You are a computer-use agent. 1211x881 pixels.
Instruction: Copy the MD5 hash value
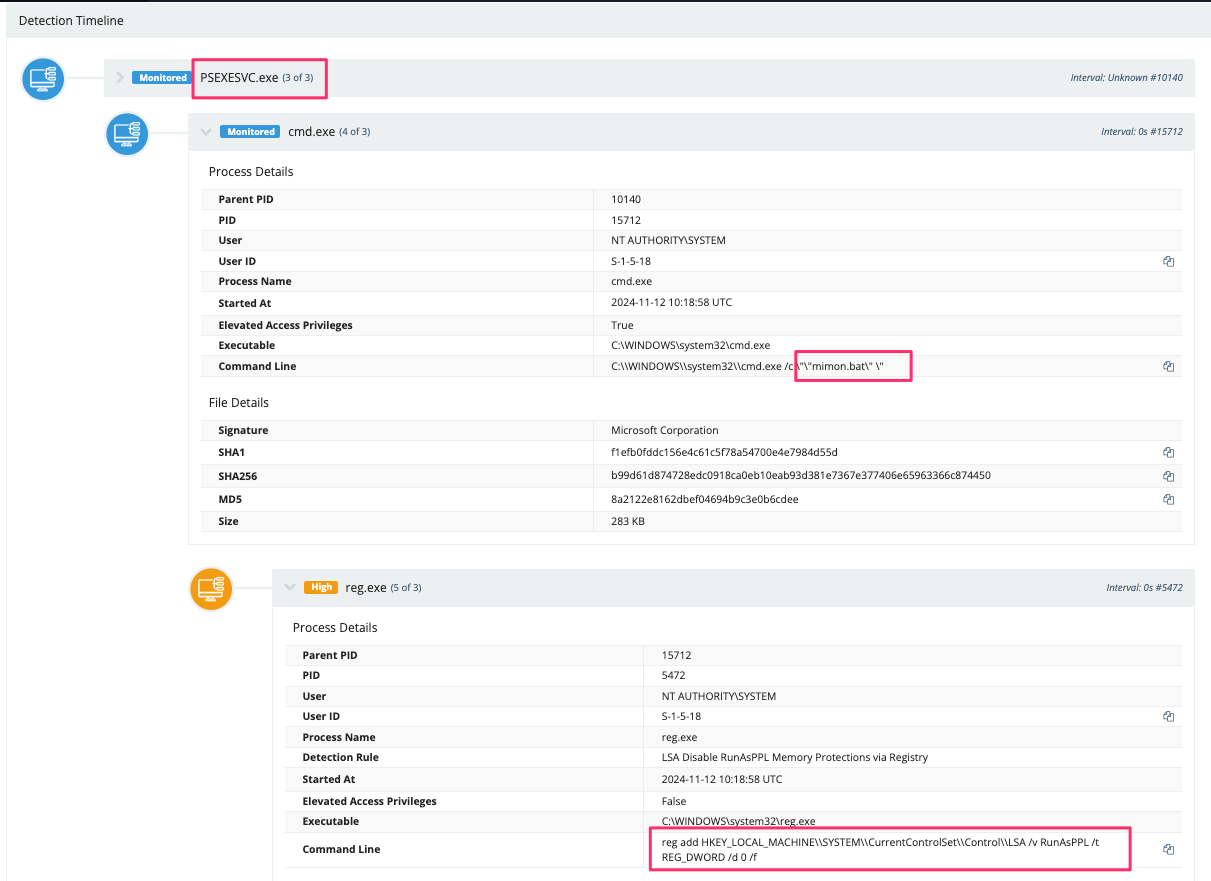[1168, 499]
